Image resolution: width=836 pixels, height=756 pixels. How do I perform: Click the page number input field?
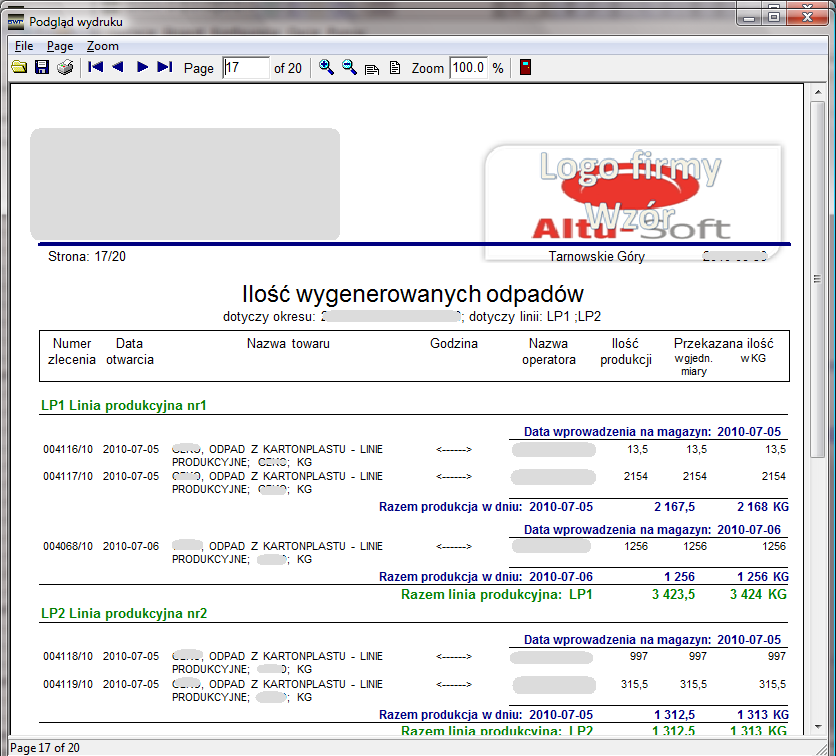pos(245,68)
